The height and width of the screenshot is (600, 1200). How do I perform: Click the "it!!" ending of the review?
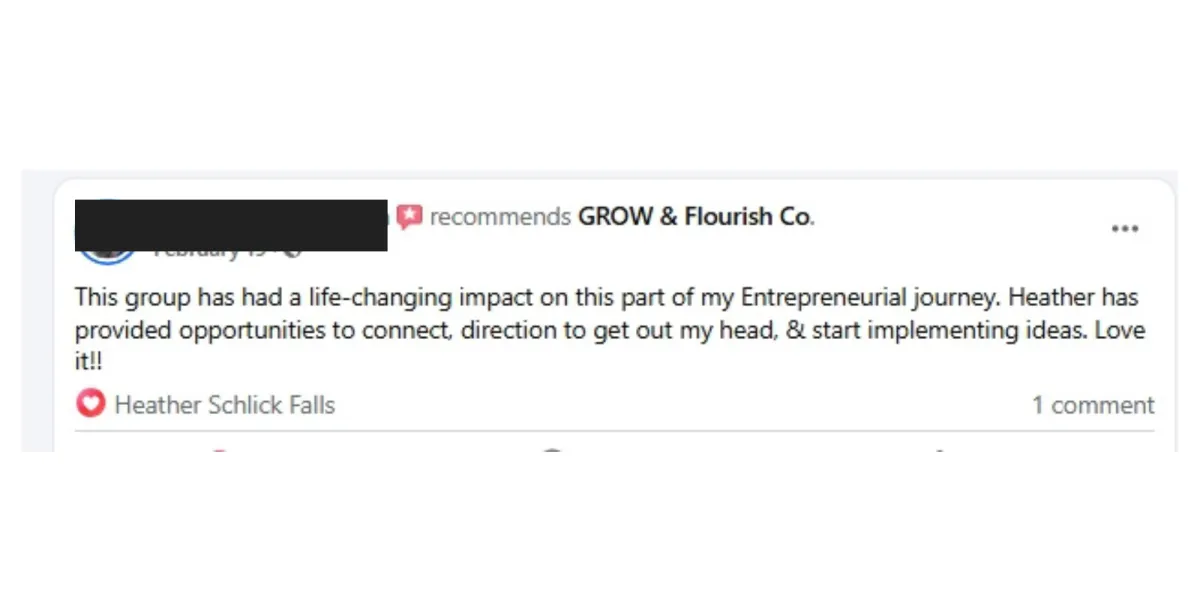pyautogui.click(x=89, y=362)
